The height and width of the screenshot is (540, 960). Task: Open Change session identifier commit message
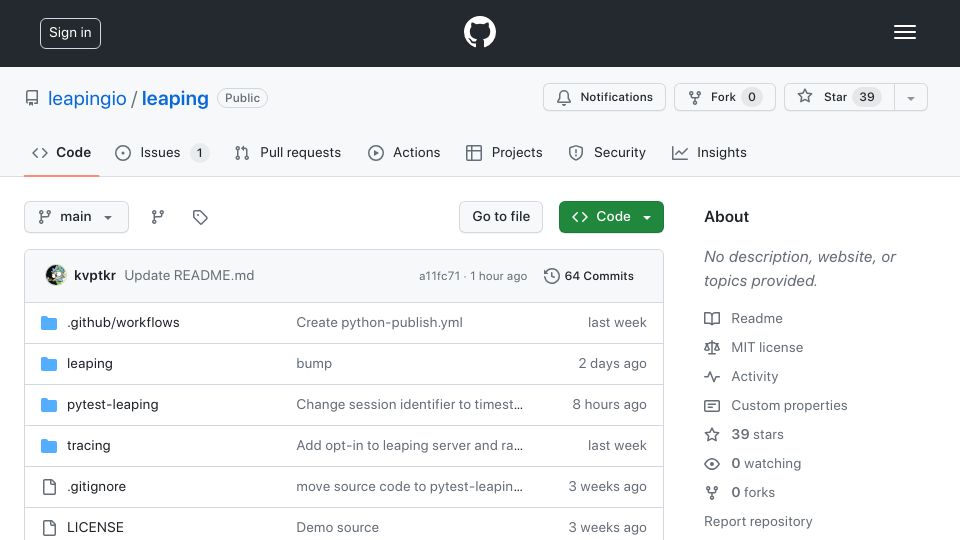[x=410, y=405]
